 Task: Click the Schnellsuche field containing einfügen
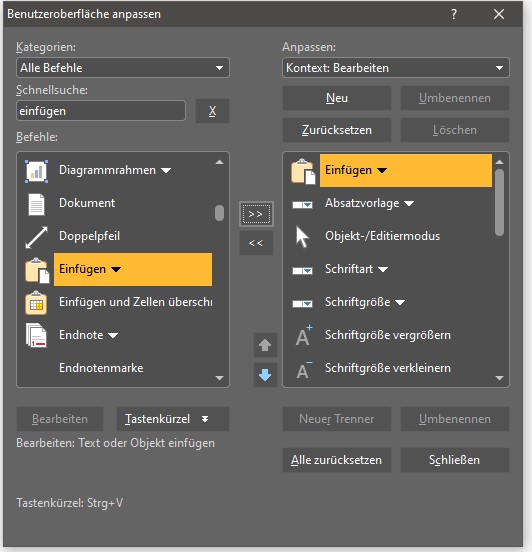(101, 111)
